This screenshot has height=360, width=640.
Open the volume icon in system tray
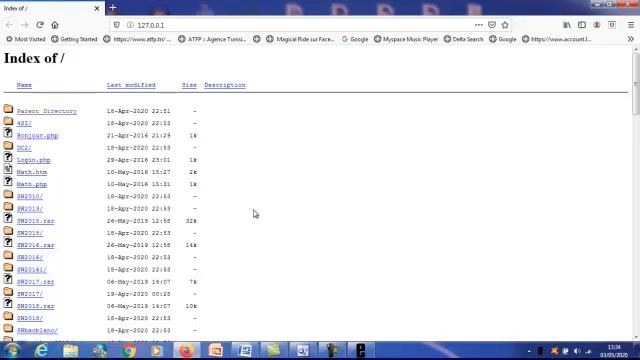[x=577, y=351]
